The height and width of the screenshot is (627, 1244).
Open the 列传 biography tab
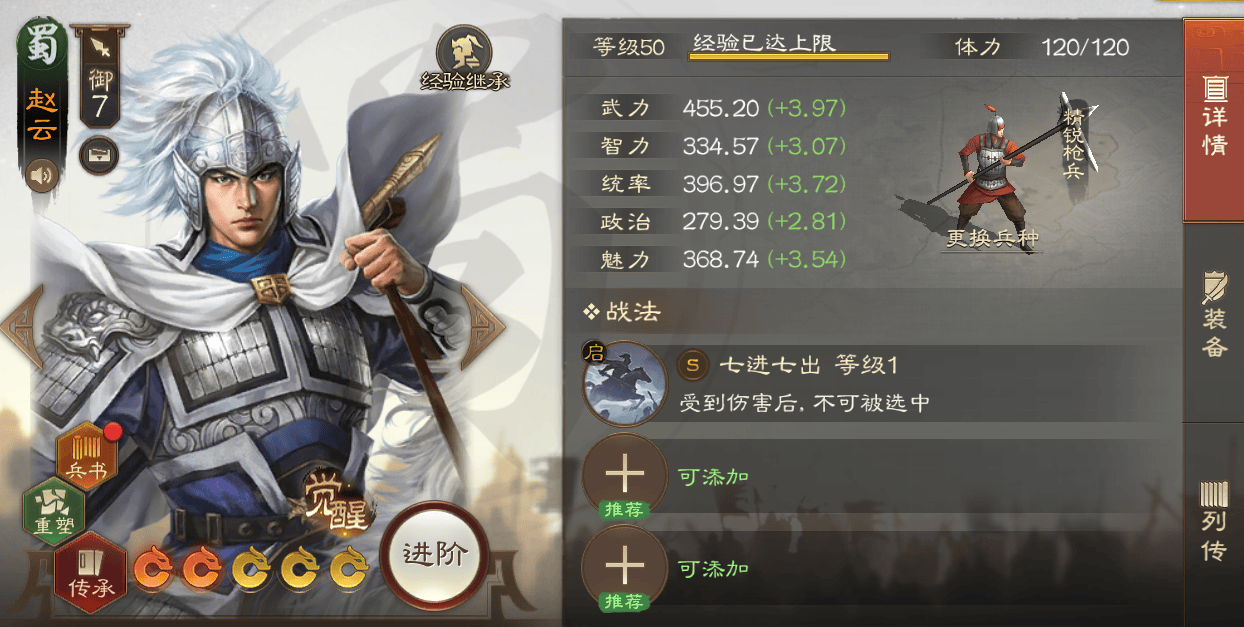pos(1214,520)
